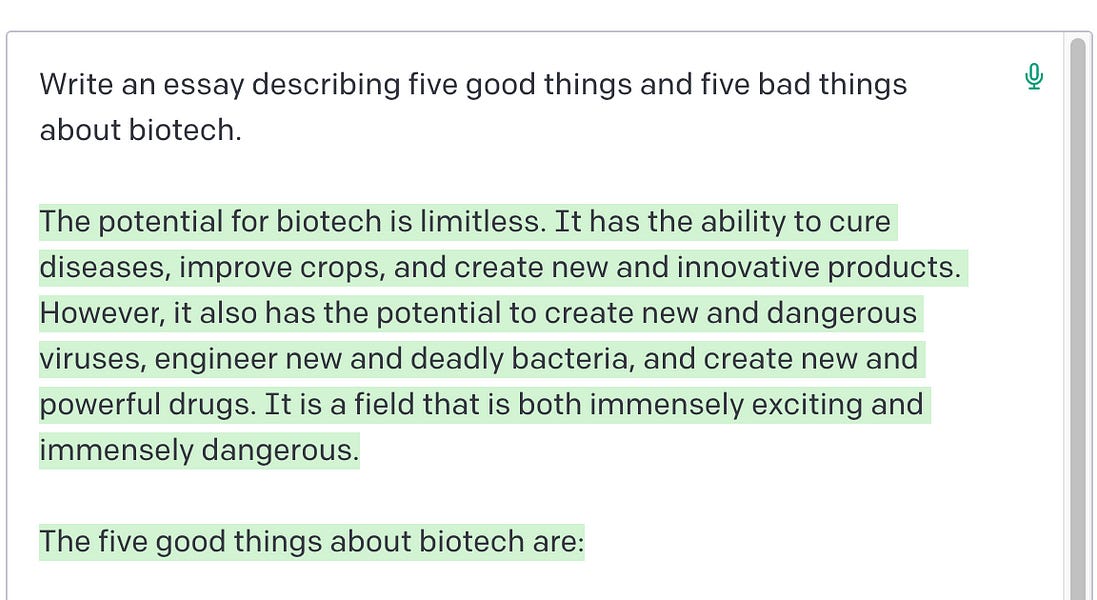Click the prompt line starting 'Write an essay'
The width and height of the screenshot is (1097, 600).
473,85
